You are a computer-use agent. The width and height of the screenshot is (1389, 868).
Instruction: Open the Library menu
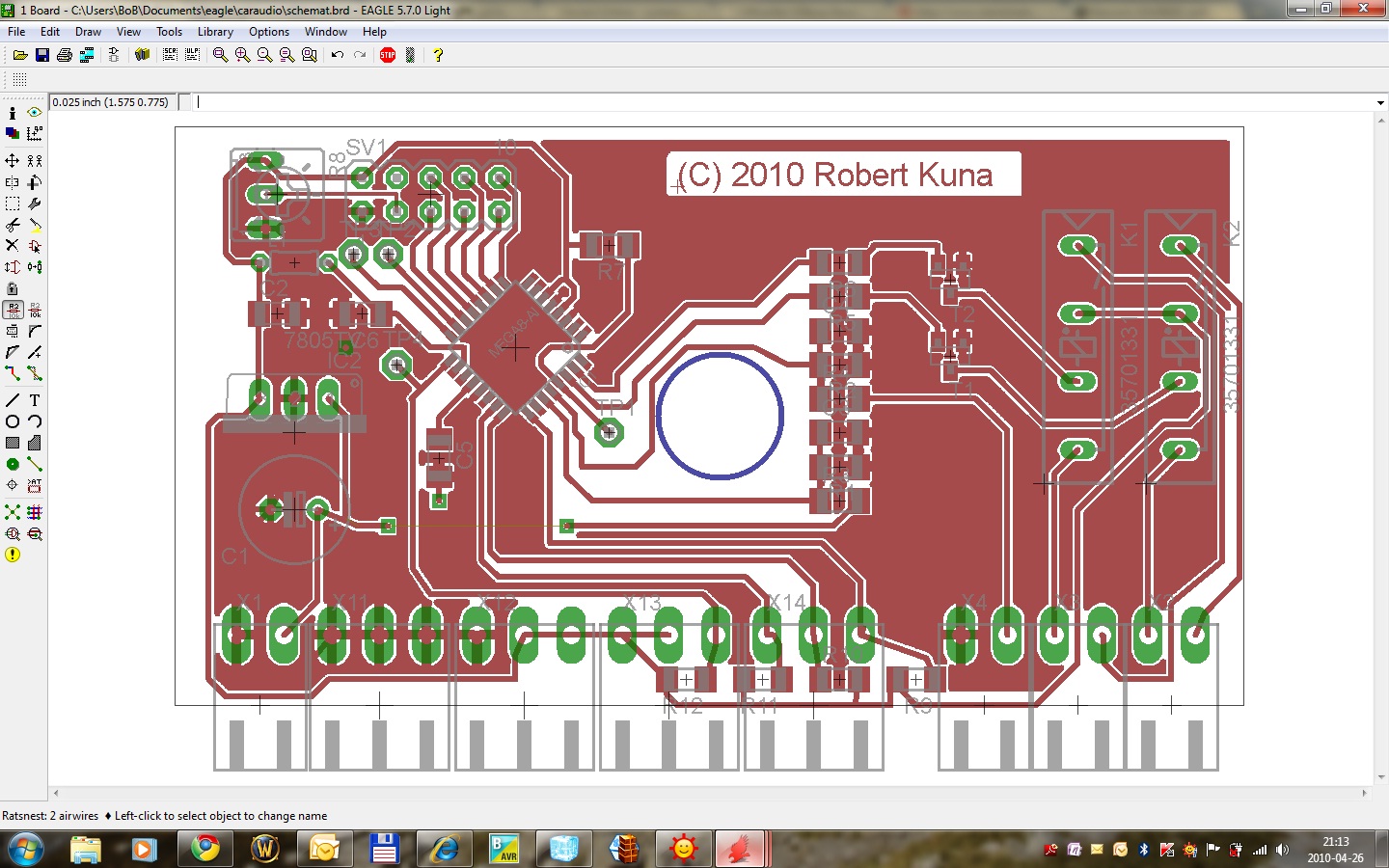pos(215,32)
